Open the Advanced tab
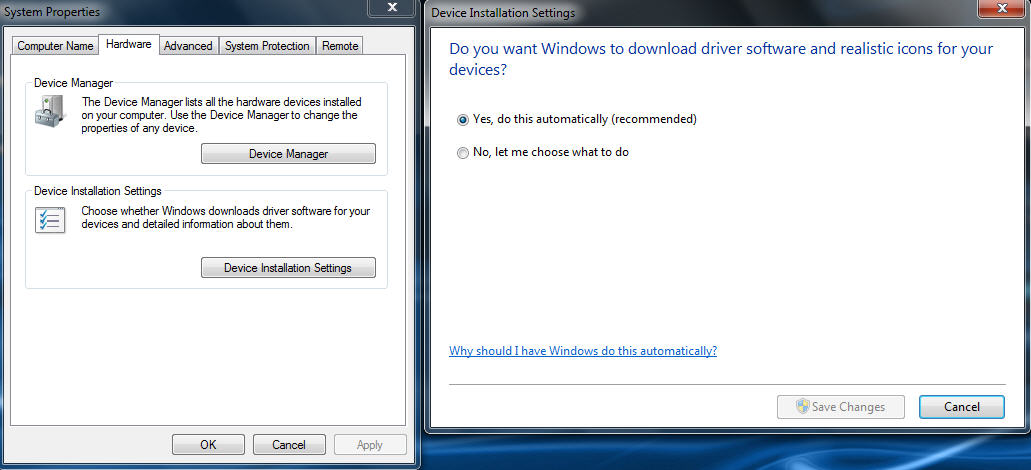 pyautogui.click(x=188, y=46)
